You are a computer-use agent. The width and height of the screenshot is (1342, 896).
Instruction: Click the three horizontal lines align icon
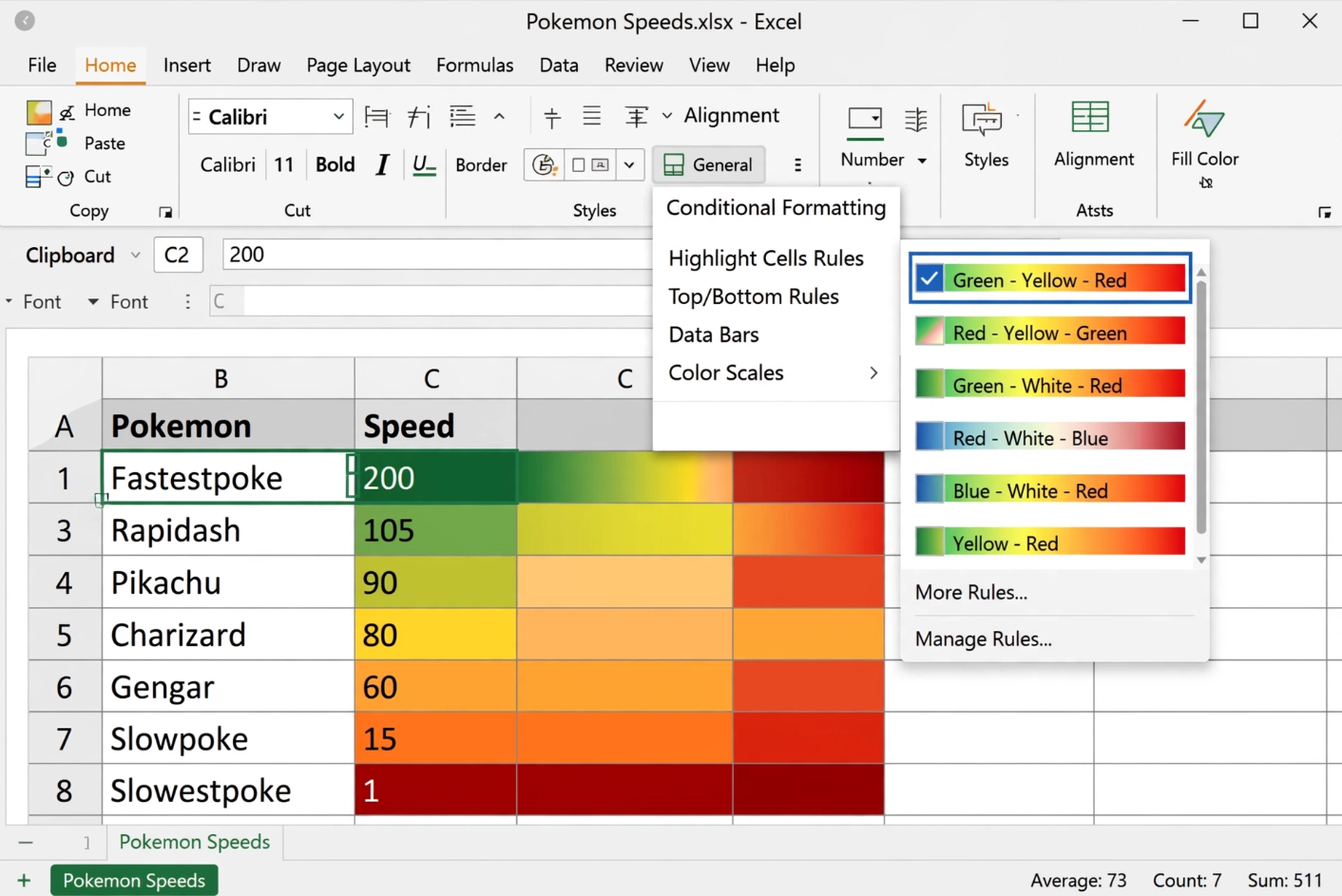[591, 116]
